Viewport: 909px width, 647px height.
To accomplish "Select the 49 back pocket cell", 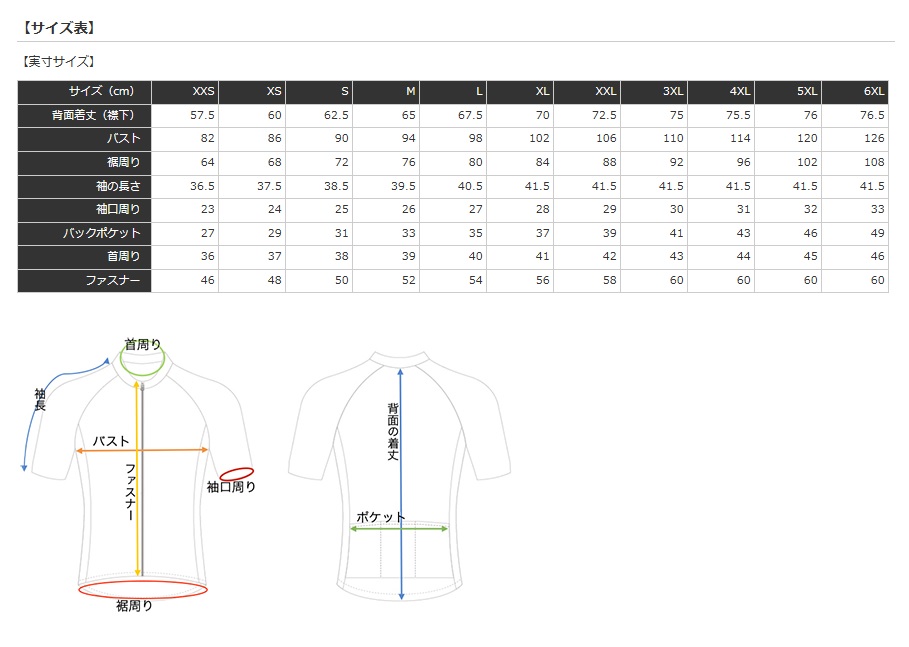I will [855, 234].
